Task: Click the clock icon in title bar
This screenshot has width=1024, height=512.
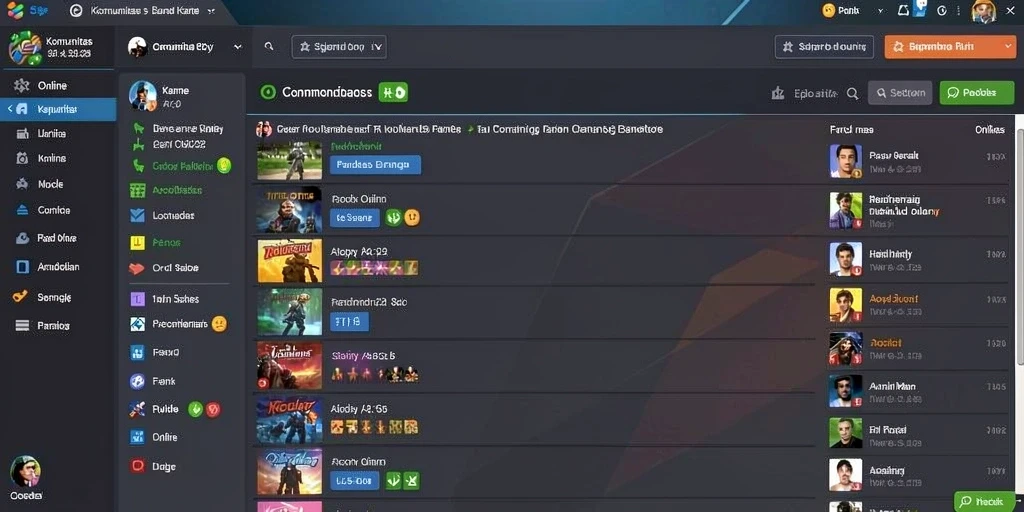Action: 942,10
